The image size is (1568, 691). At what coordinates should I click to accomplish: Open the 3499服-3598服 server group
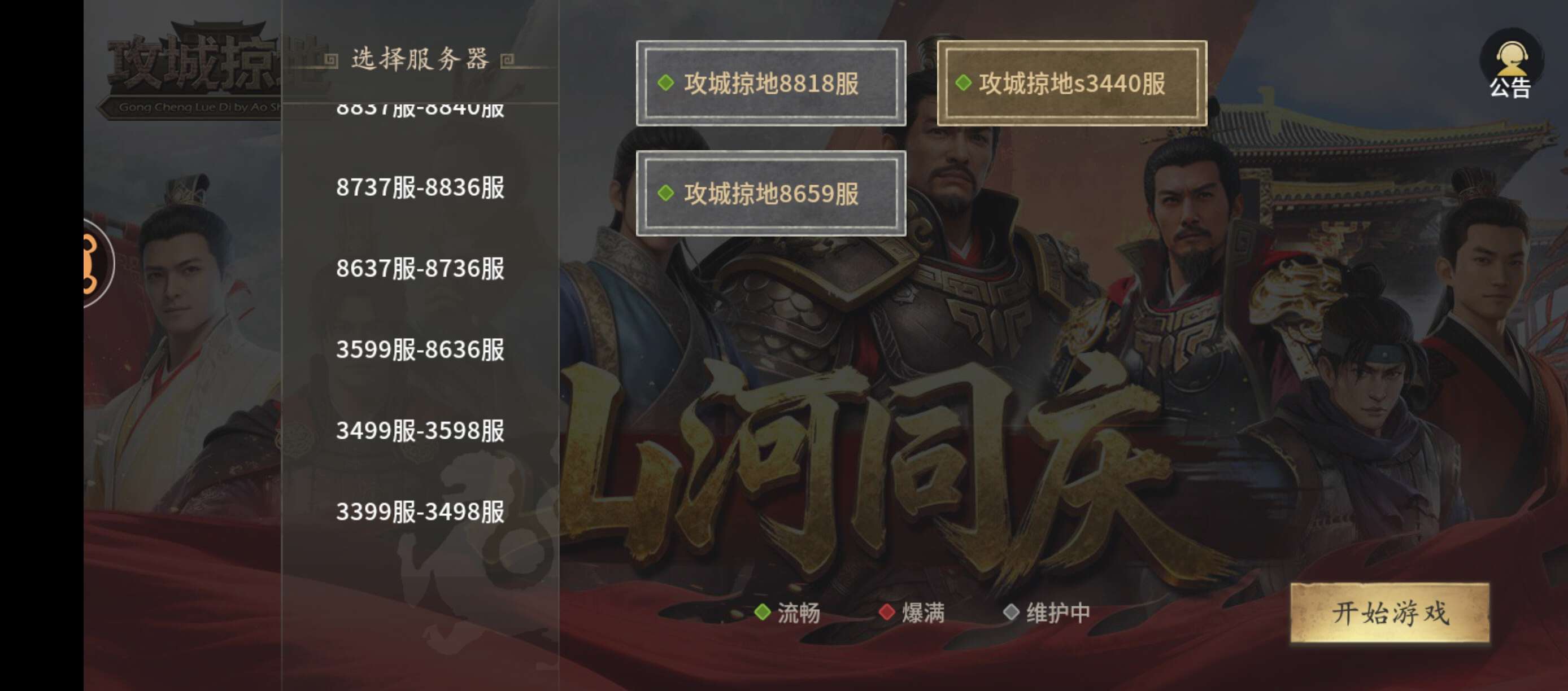420,431
